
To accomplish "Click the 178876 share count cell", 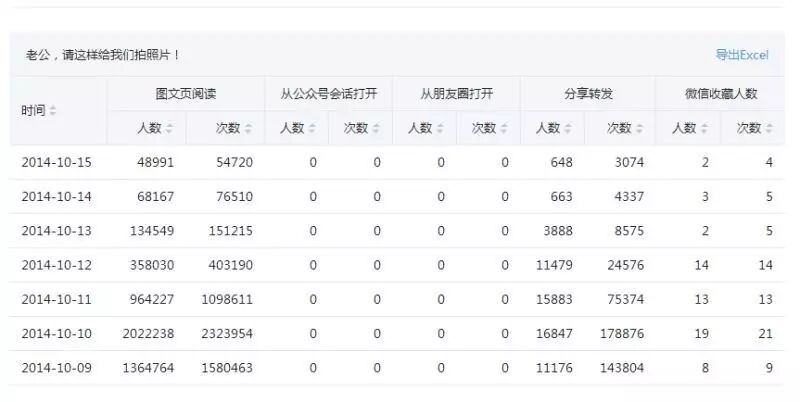I will coord(615,334).
